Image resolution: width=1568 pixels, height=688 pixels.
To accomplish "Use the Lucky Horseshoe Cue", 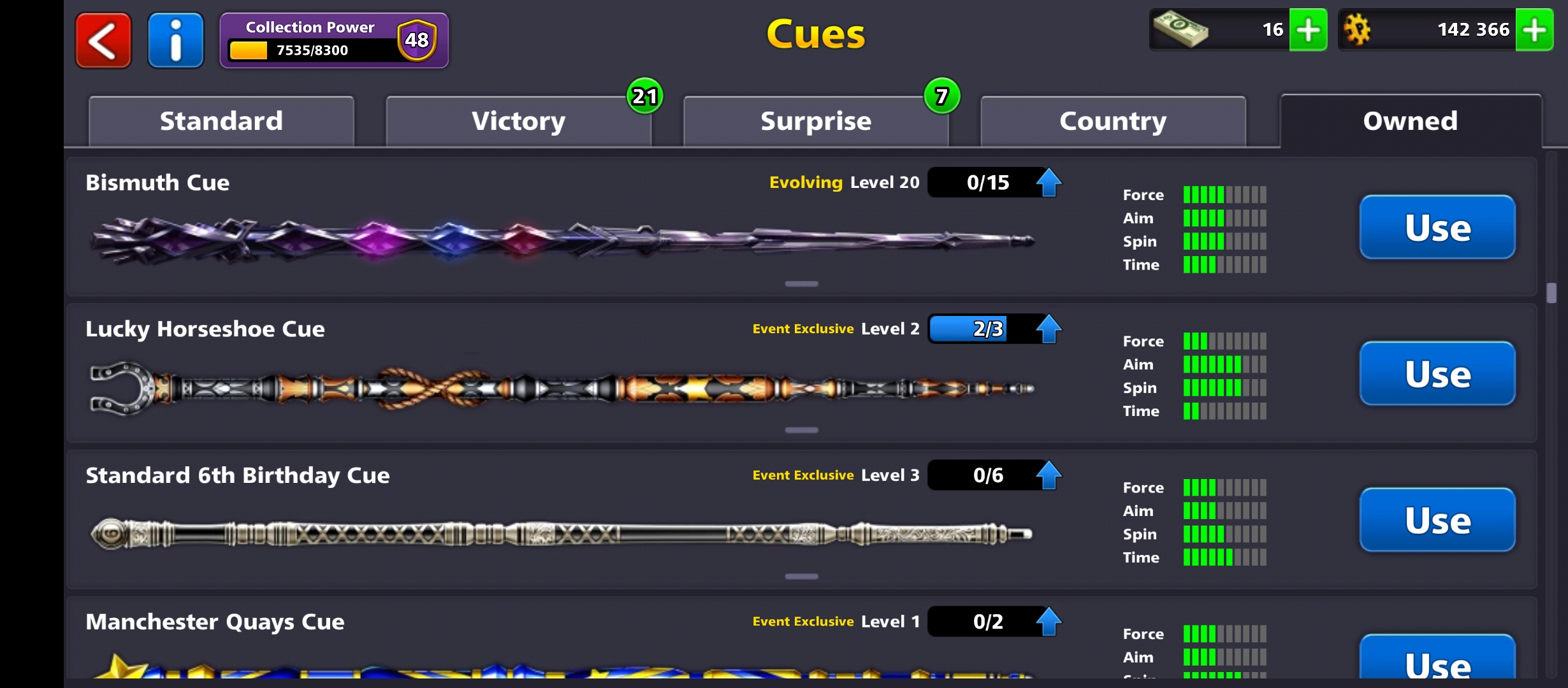I will 1437,374.
